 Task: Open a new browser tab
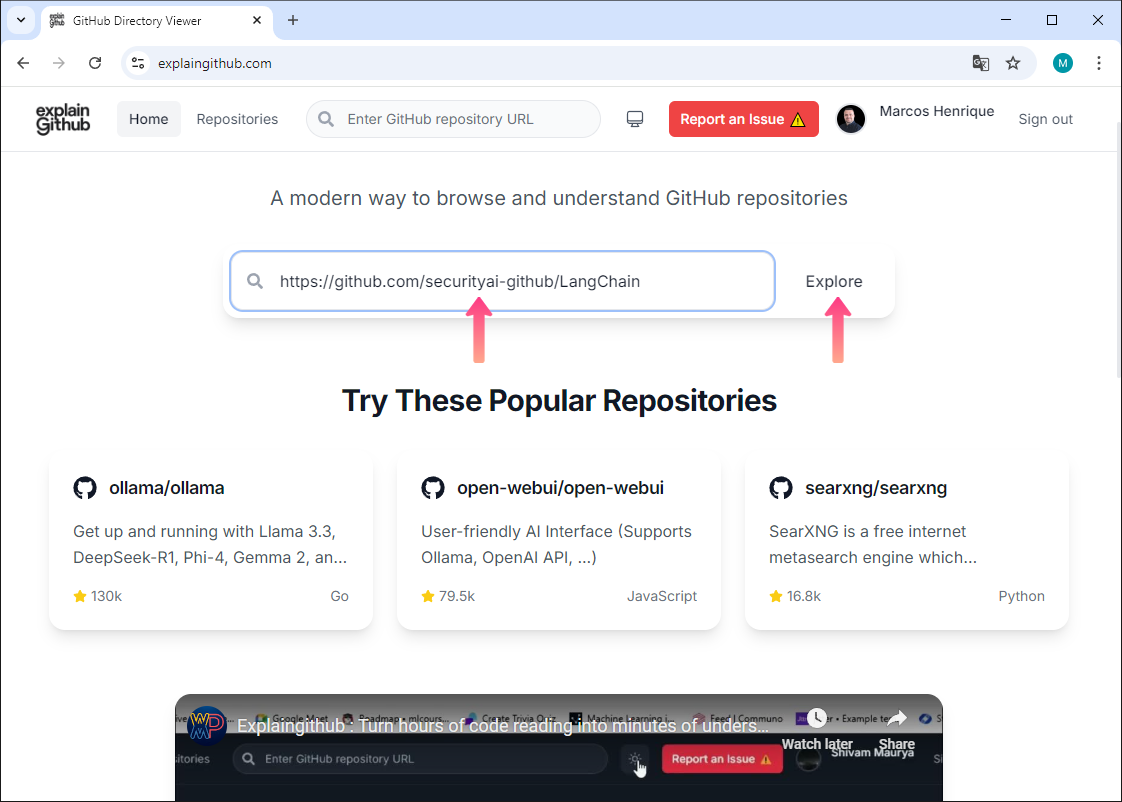coord(293,21)
